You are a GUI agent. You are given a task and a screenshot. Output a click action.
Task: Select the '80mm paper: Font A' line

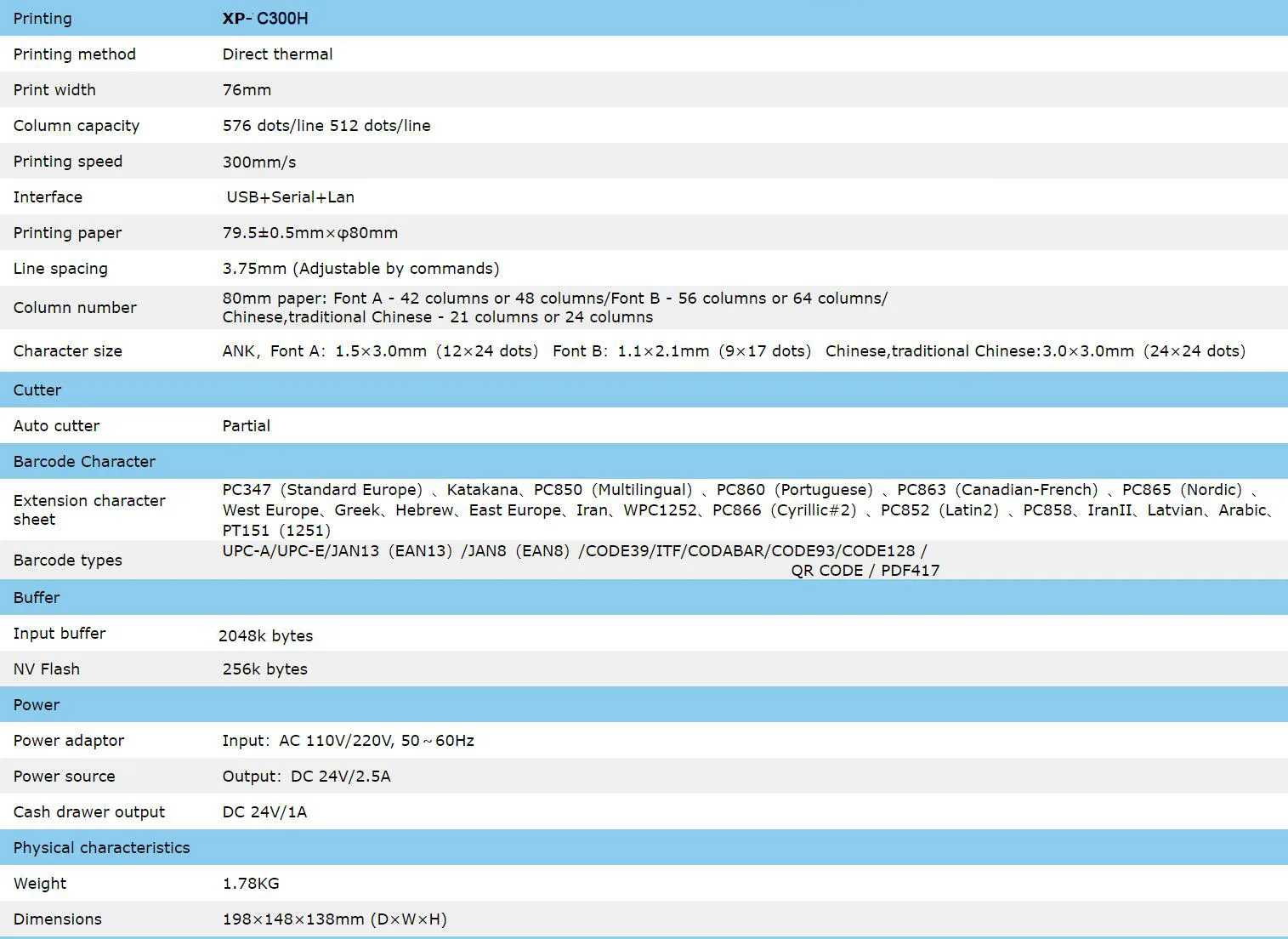tap(555, 299)
